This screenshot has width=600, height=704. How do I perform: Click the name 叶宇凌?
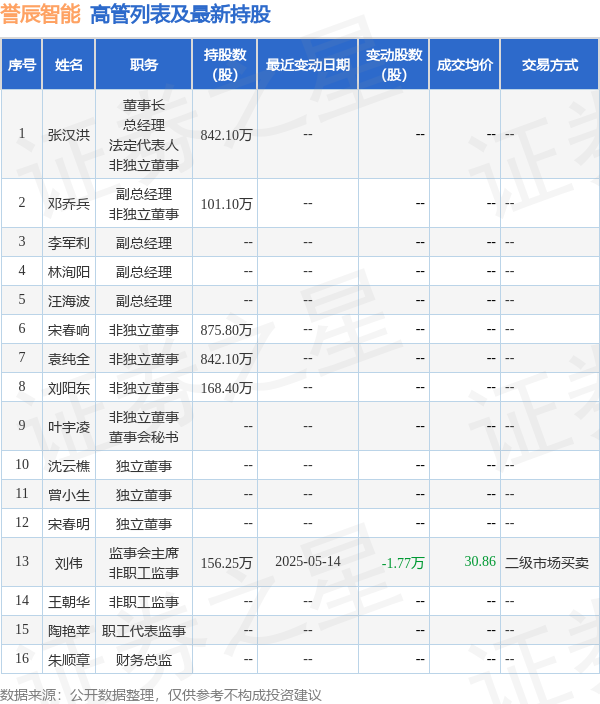[x=69, y=427]
